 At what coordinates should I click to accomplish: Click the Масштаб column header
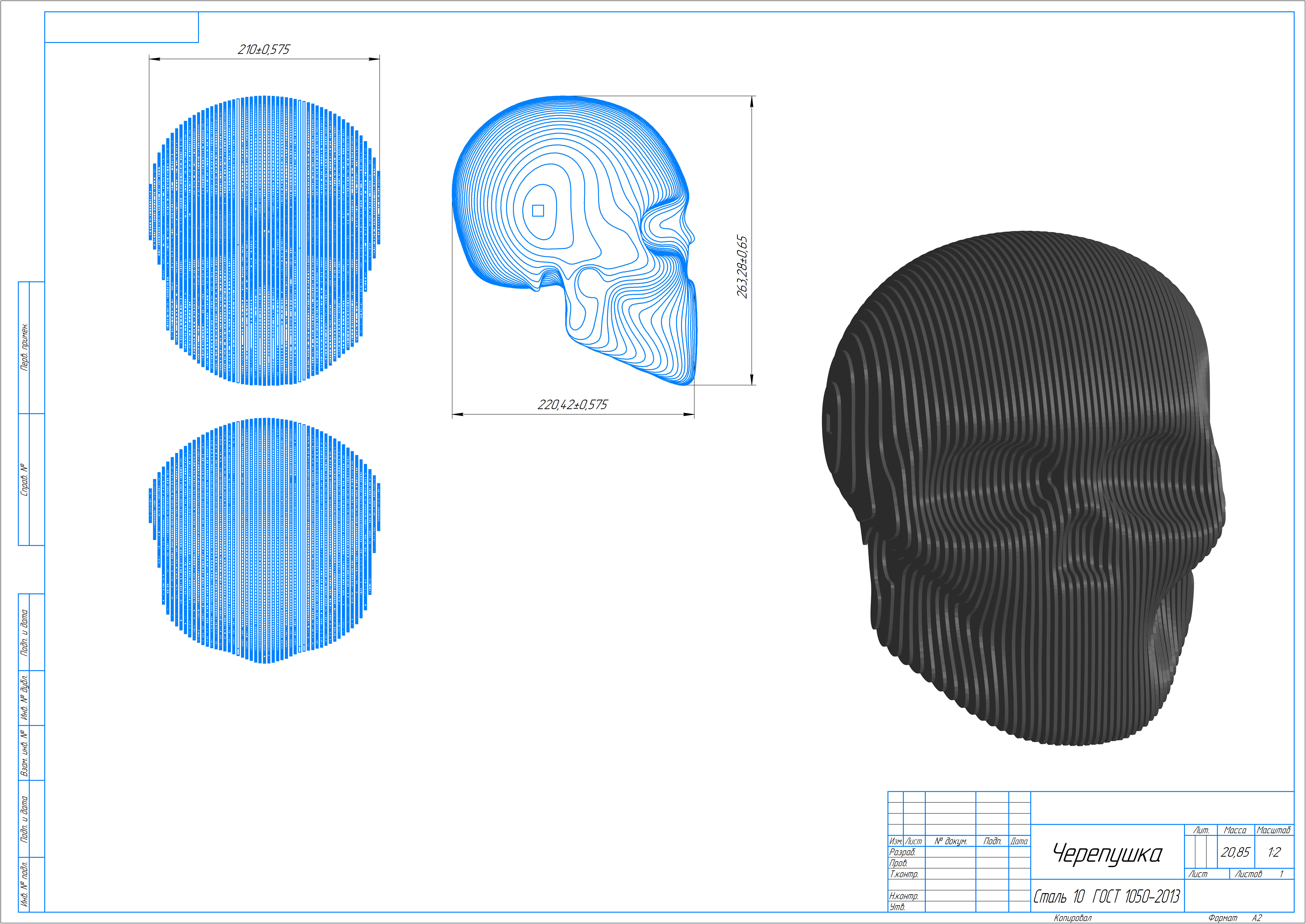[1274, 830]
